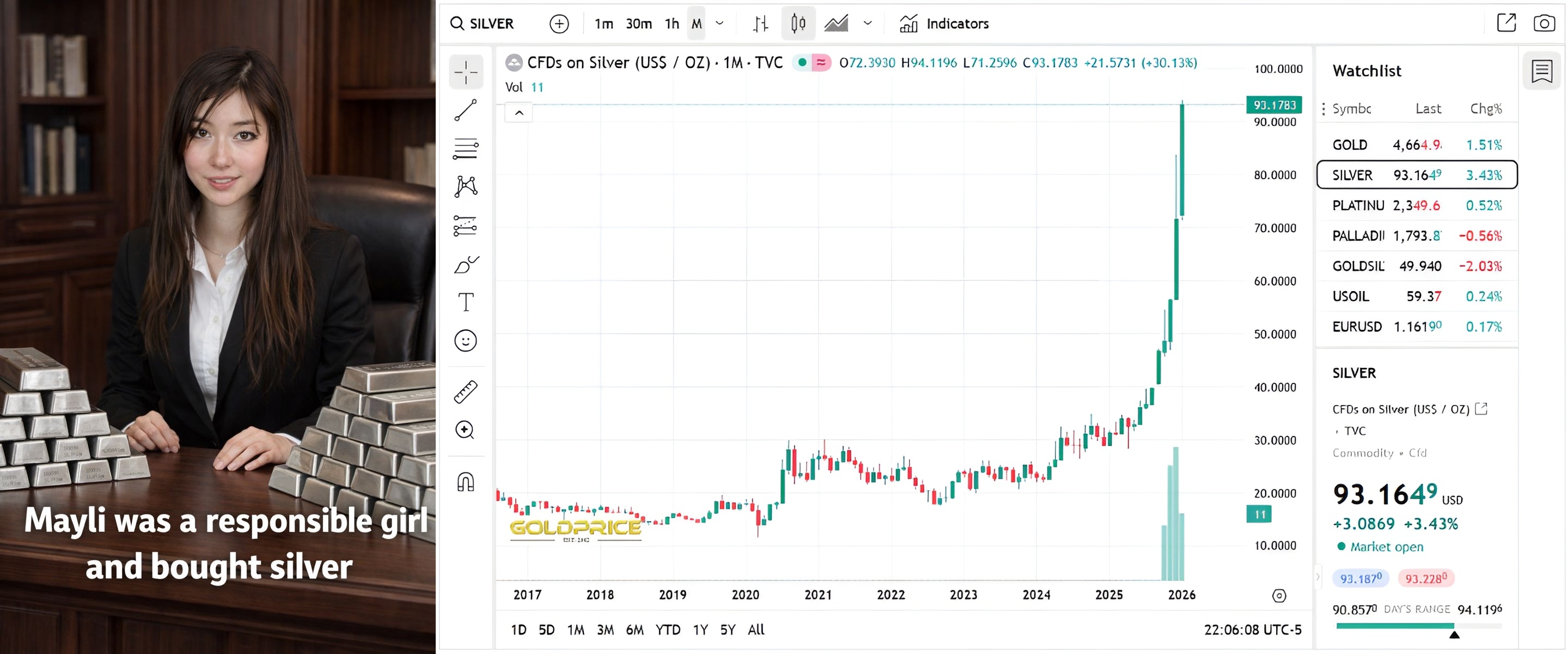Open the chart style dropdown arrow
Image resolution: width=1568 pixels, height=654 pixels.
[868, 24]
